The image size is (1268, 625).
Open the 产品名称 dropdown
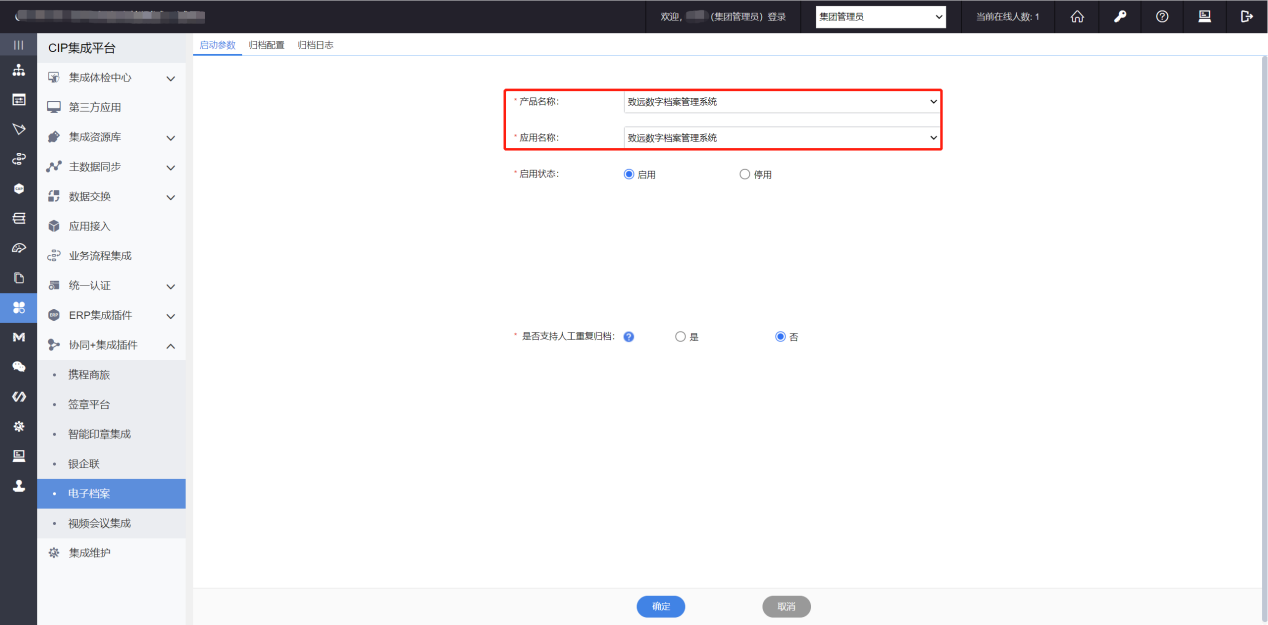pos(782,101)
